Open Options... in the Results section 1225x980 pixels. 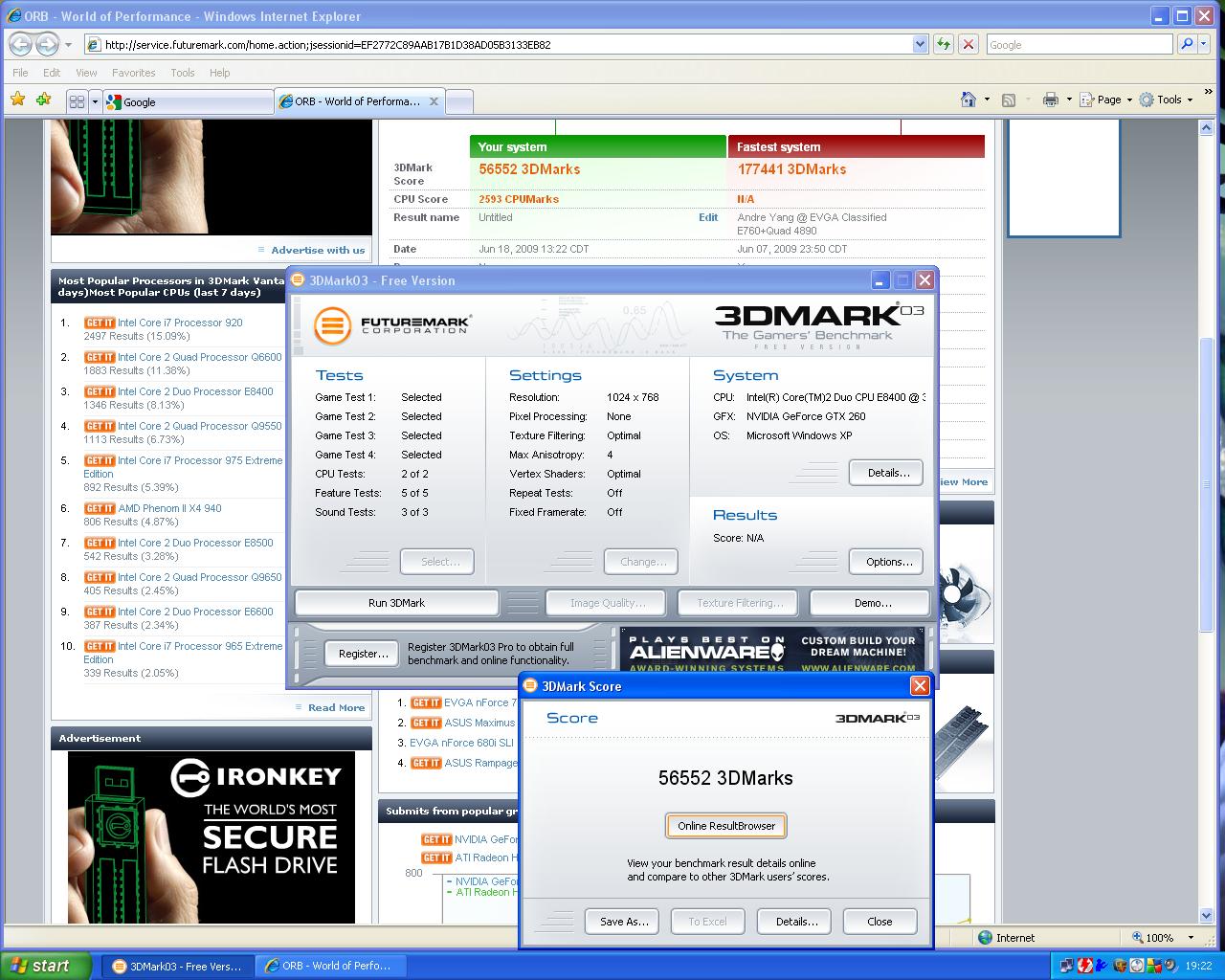coord(888,562)
